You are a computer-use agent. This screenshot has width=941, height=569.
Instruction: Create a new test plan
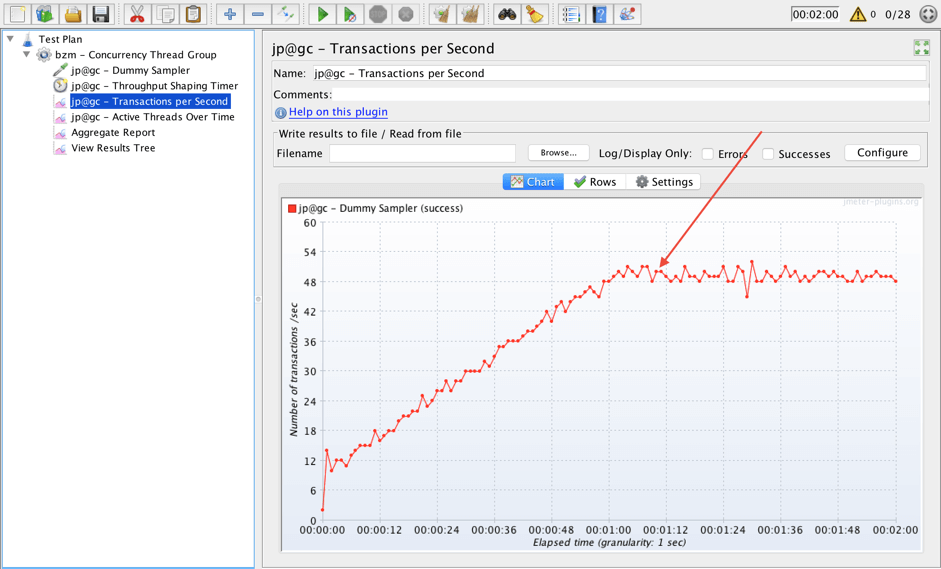(x=17, y=14)
